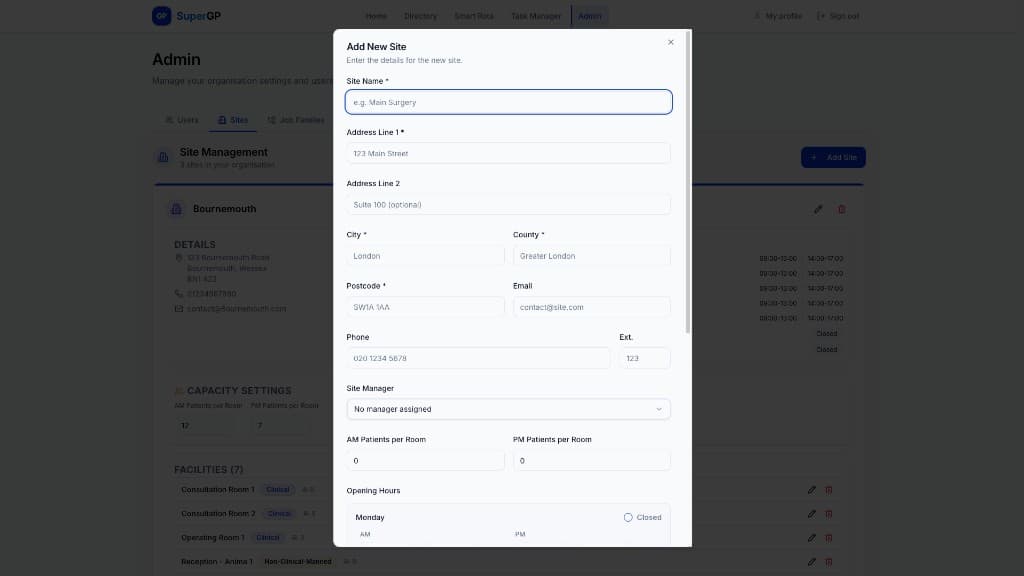This screenshot has width=1024, height=576.
Task: Click the AM Patients per Room field
Action: [x=425, y=460]
